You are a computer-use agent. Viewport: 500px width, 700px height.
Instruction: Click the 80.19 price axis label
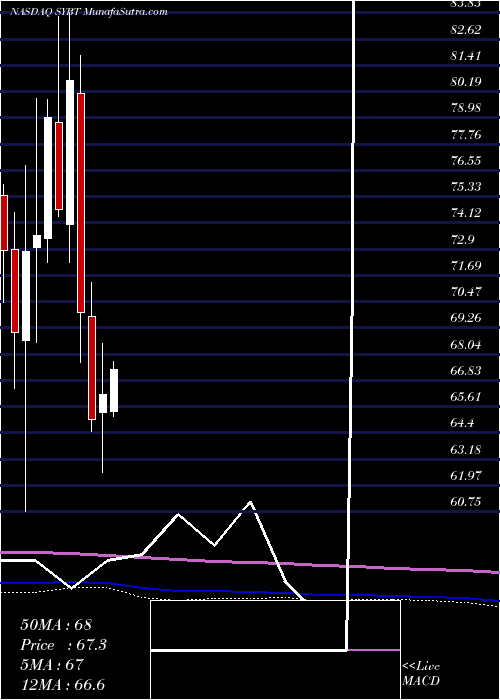(x=466, y=82)
